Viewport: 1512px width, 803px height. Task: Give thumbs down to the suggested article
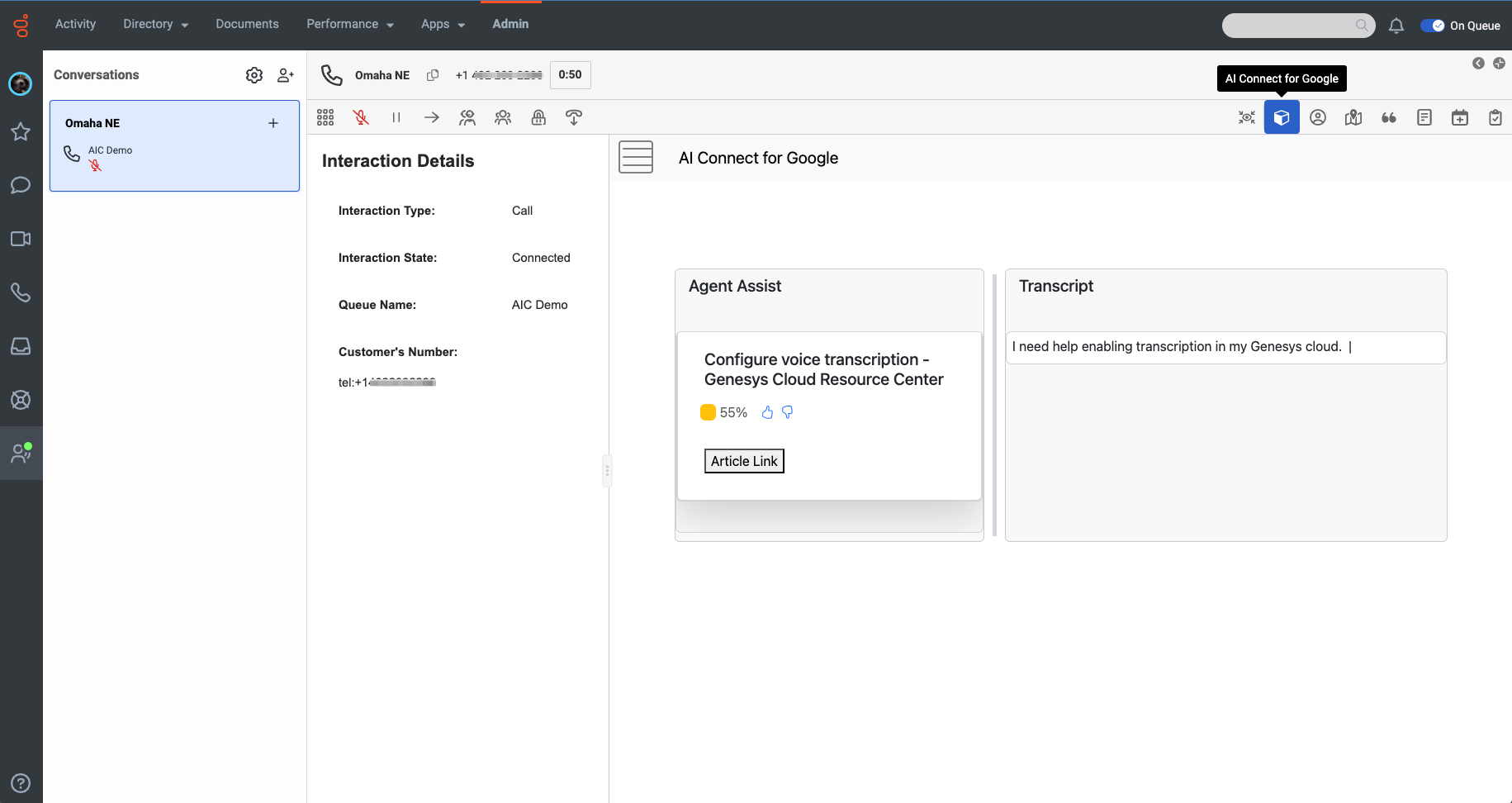788,412
